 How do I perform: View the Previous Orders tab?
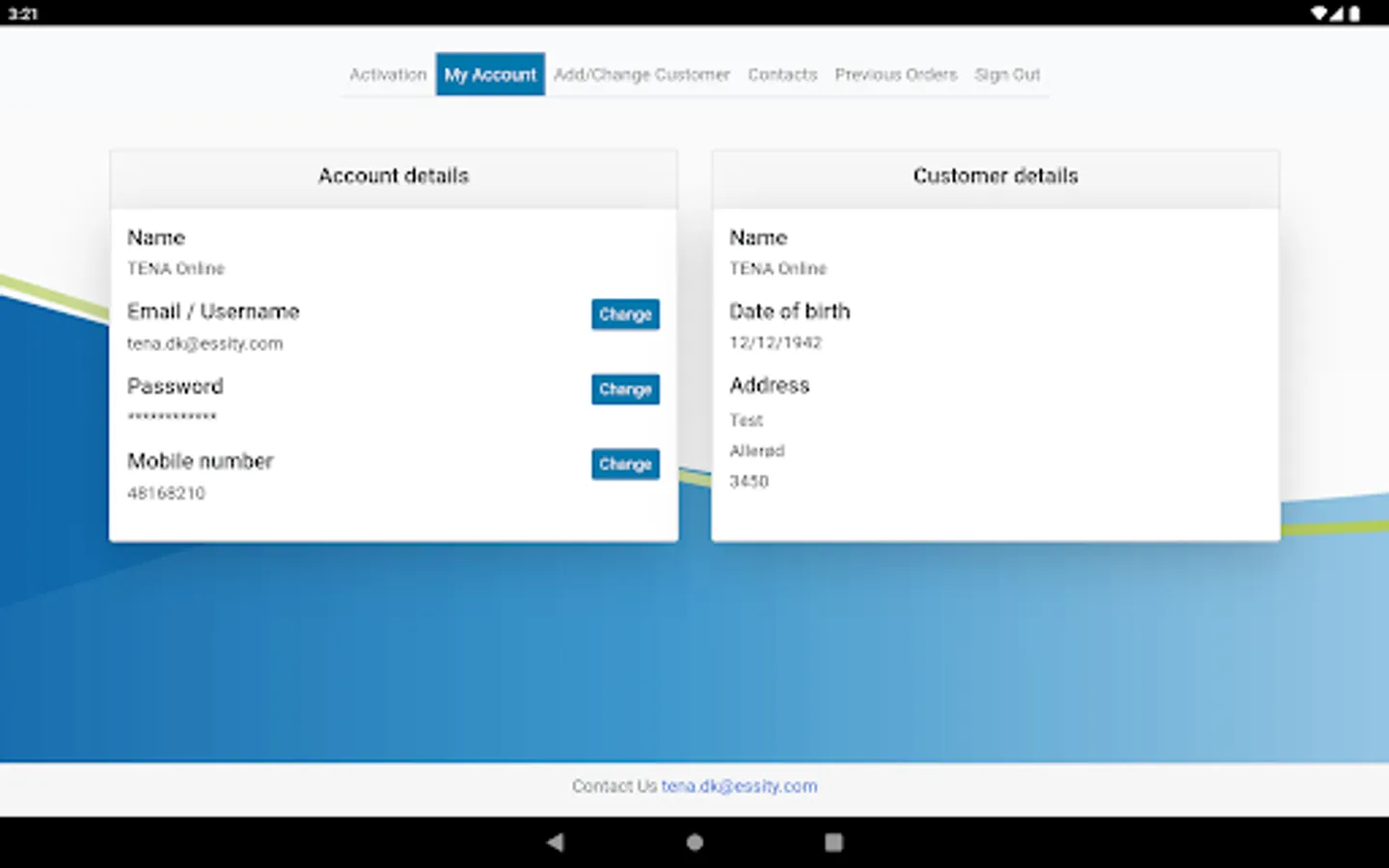[x=896, y=74]
